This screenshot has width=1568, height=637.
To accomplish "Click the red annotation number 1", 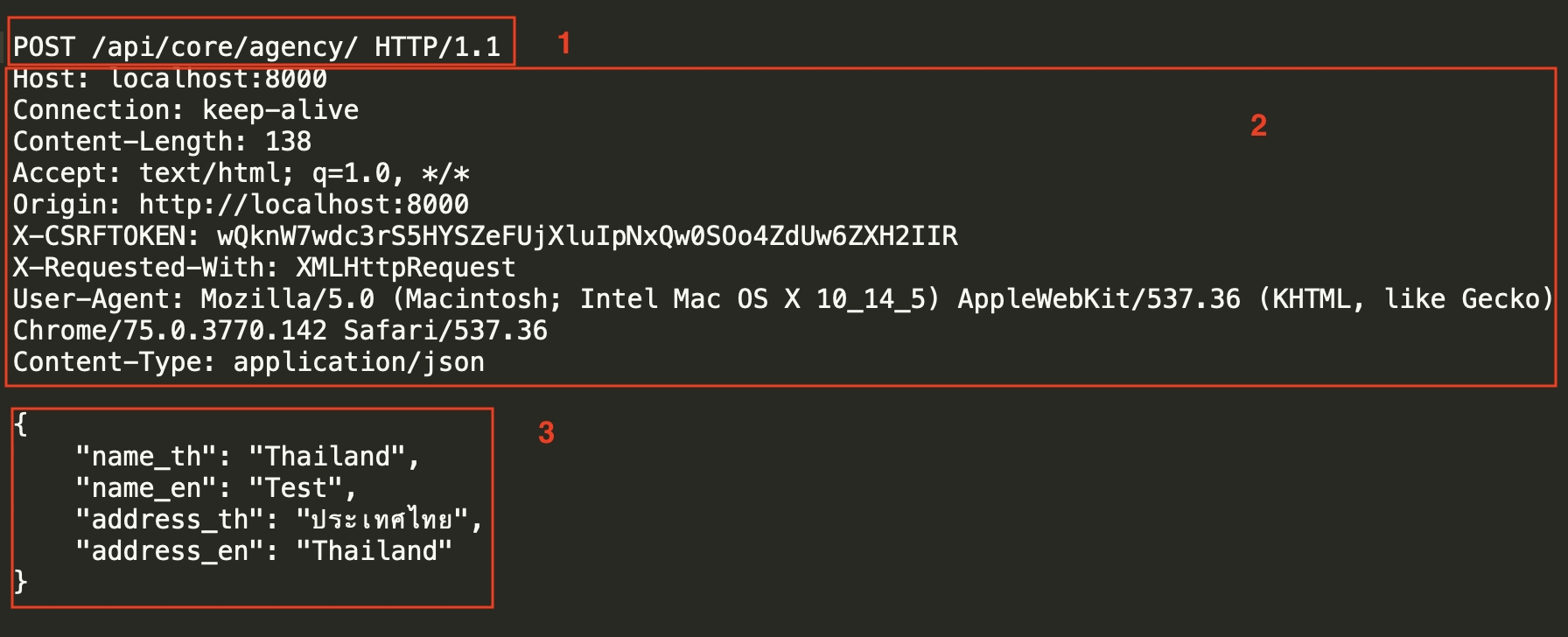I will [564, 43].
